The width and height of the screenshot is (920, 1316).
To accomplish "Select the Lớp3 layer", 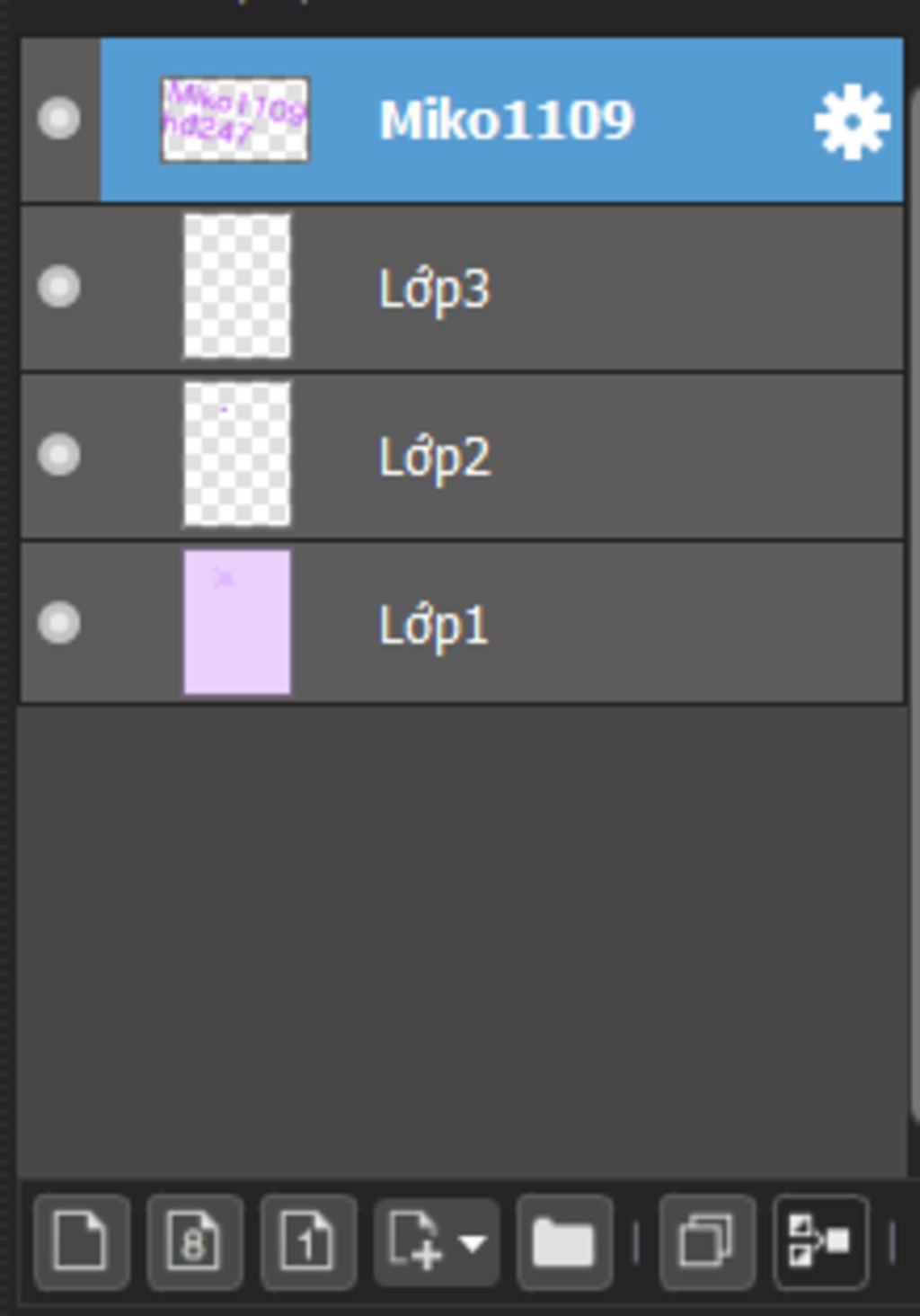I will coord(462,288).
